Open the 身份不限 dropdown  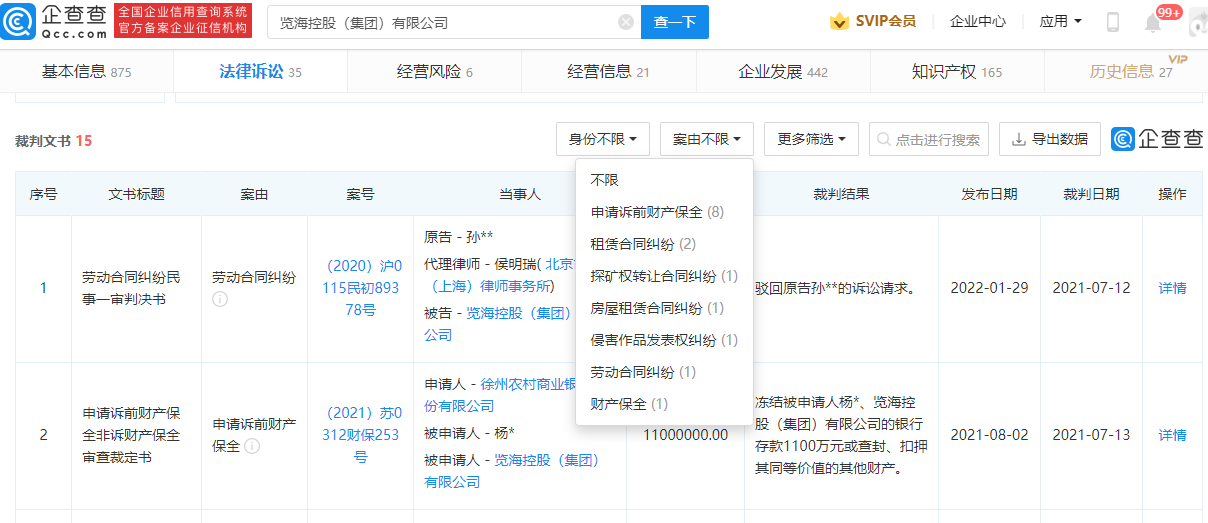603,139
